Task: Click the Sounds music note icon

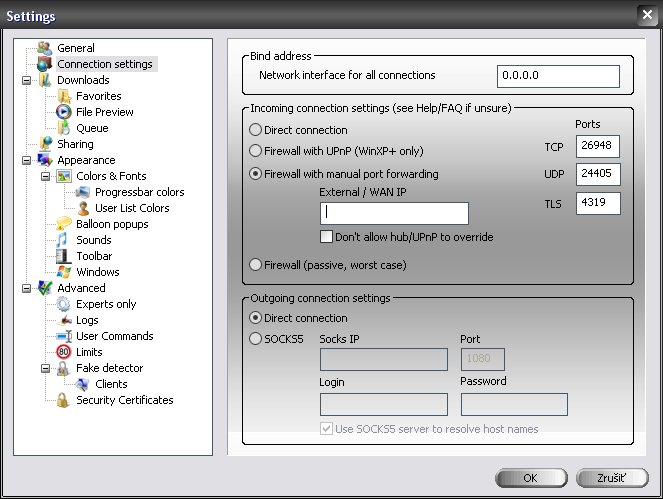Action: click(64, 240)
